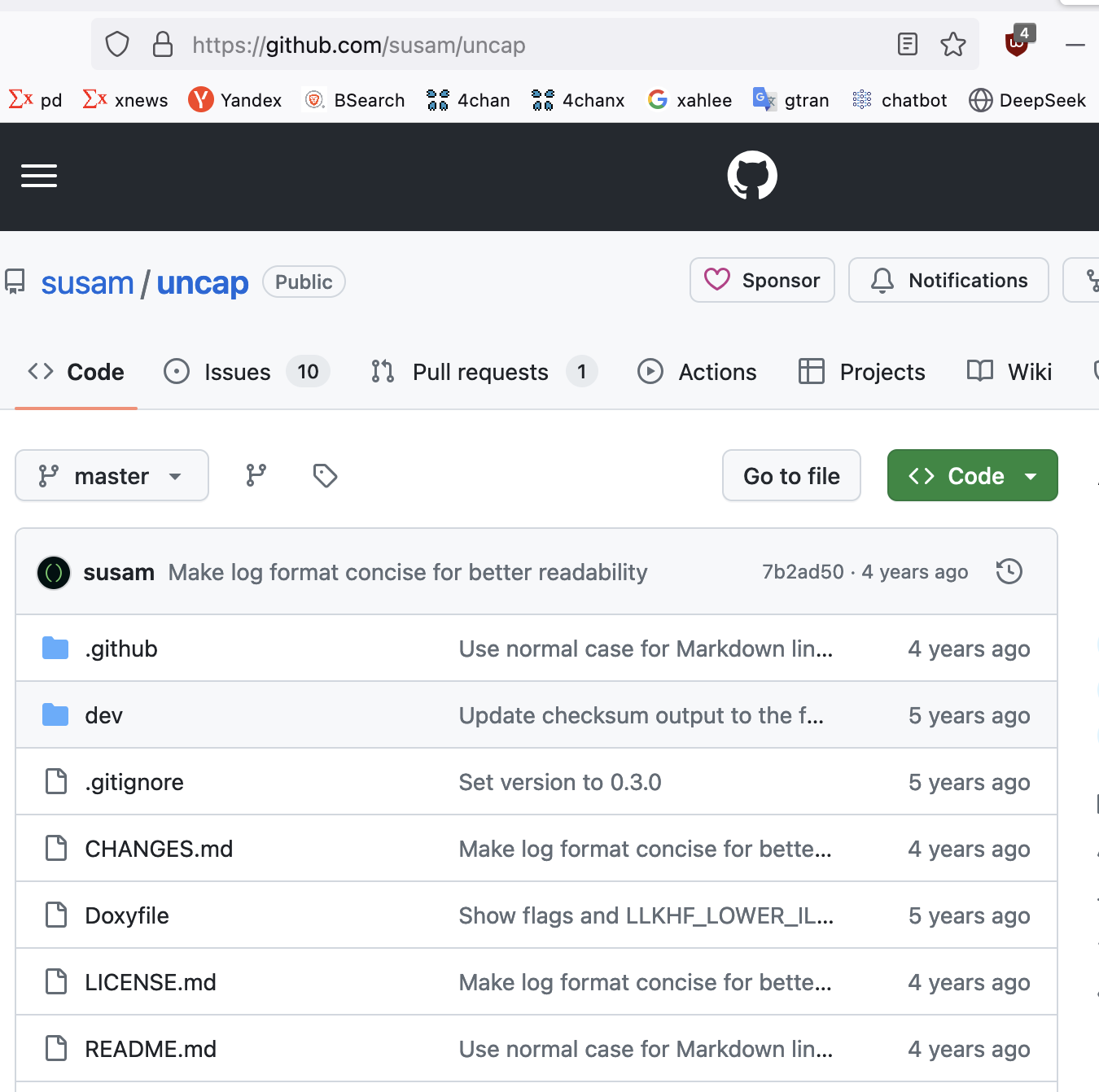Open the Actions tab
Viewport: 1099px width, 1092px height.
click(x=697, y=372)
